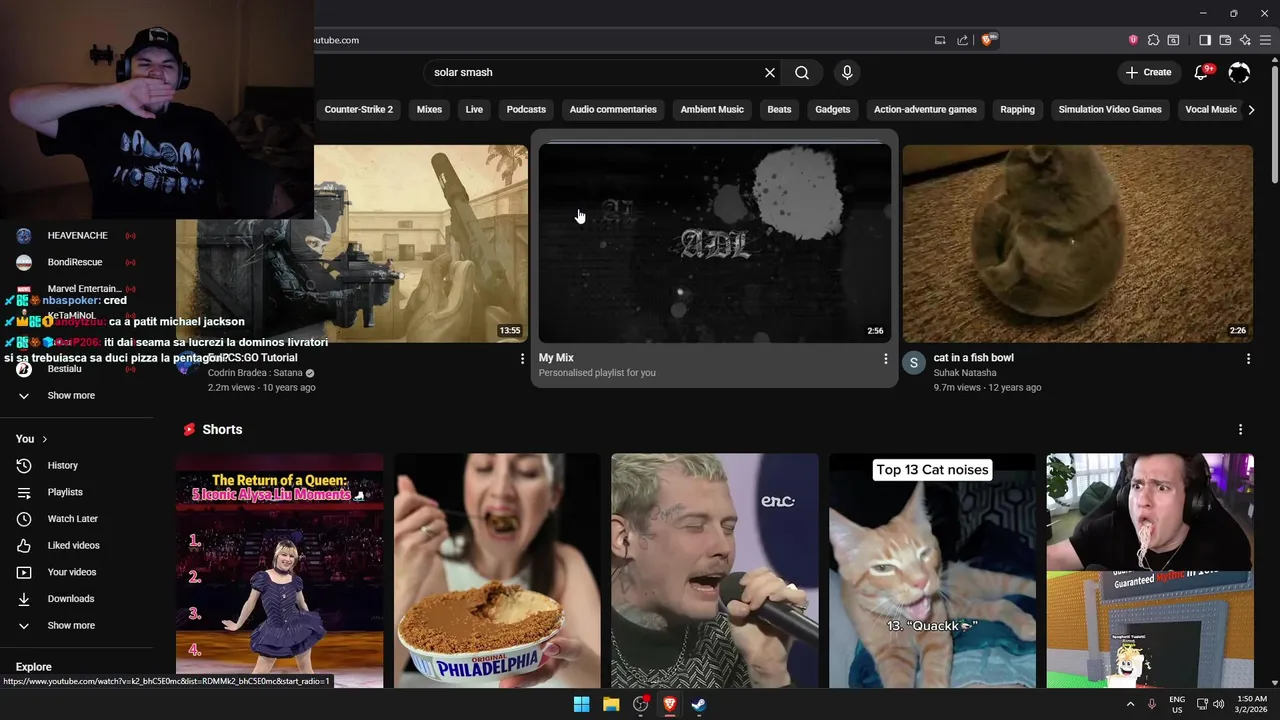Click the share page icon in address bar

[962, 40]
